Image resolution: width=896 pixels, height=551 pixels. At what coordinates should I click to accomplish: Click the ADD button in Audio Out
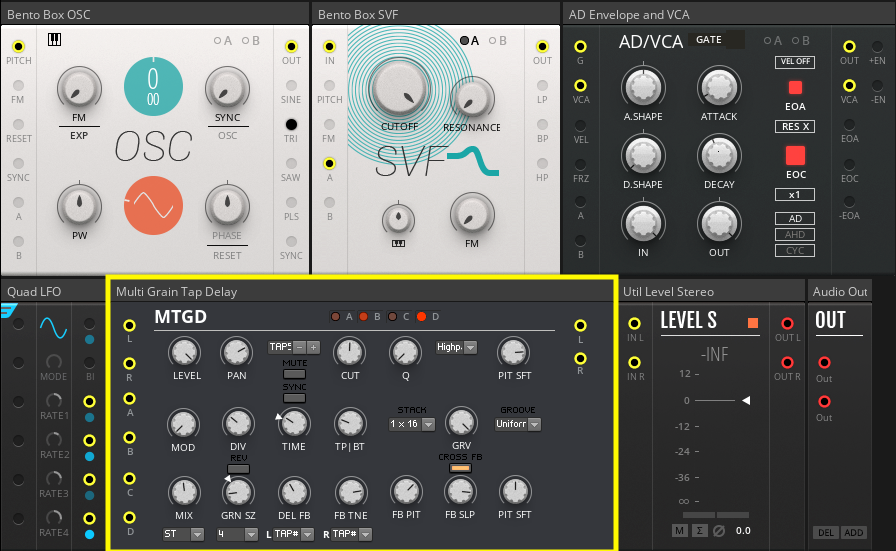point(854,533)
